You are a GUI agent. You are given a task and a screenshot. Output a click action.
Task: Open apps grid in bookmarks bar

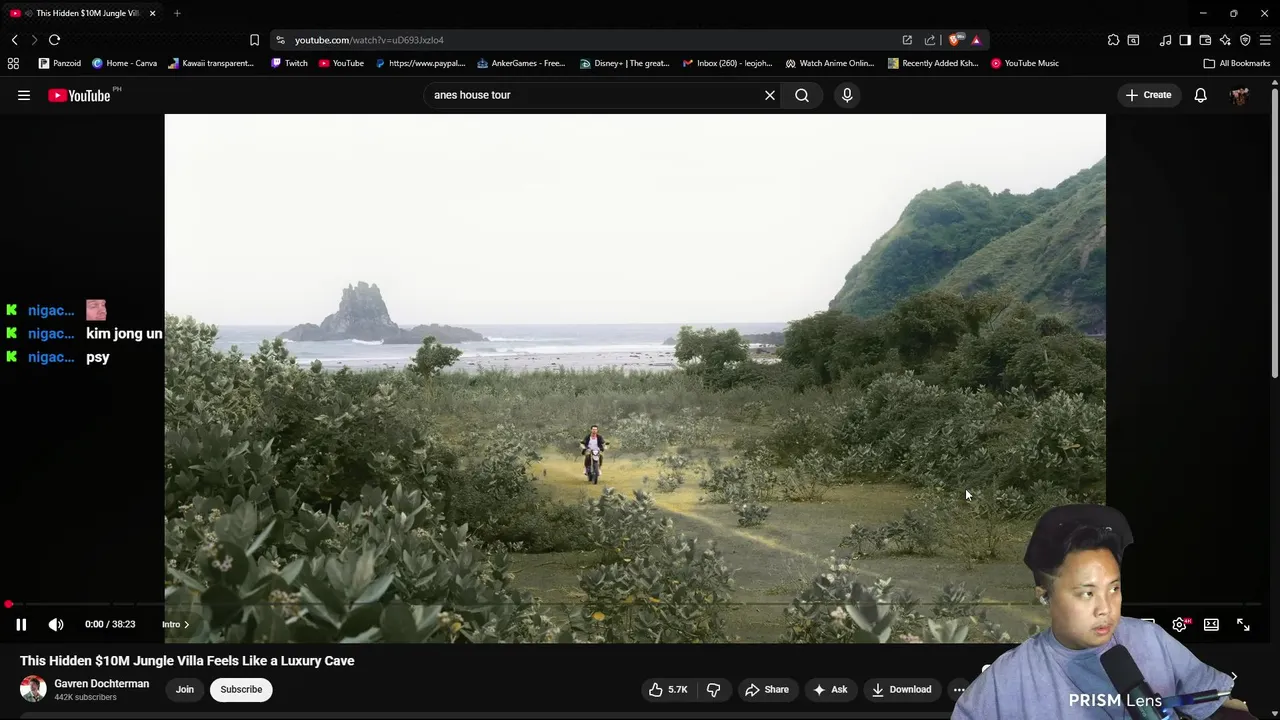click(13, 63)
